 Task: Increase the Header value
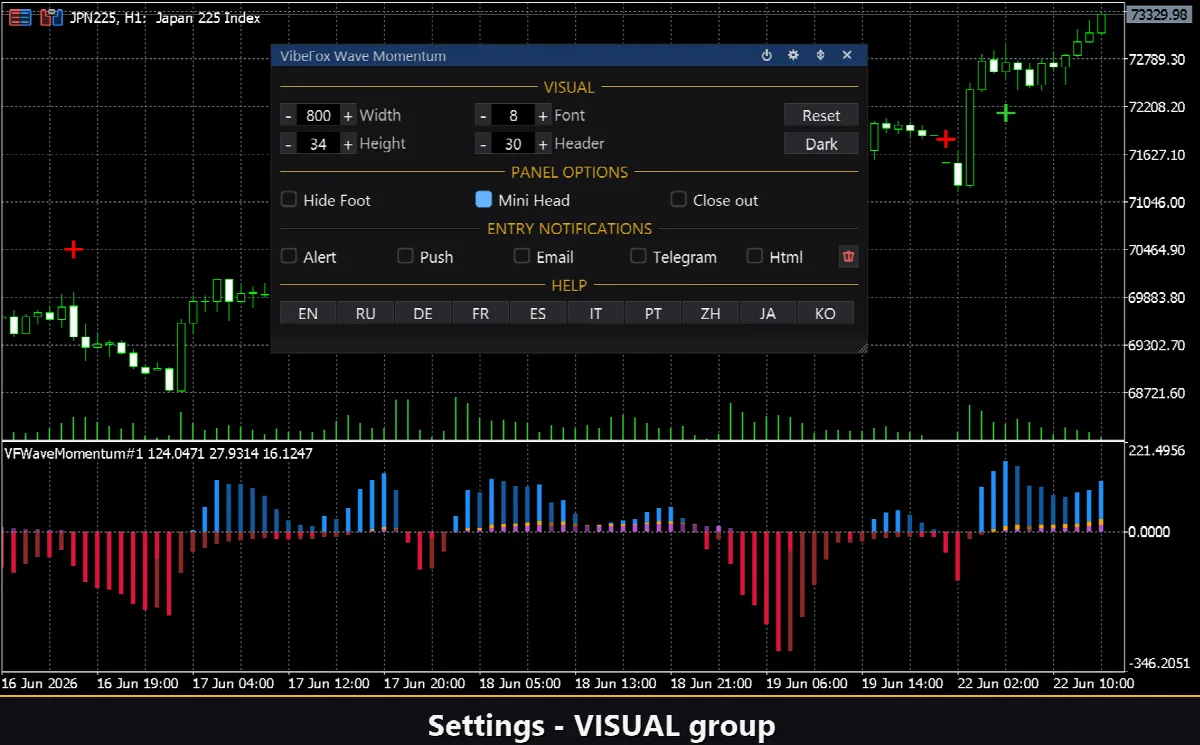click(543, 144)
